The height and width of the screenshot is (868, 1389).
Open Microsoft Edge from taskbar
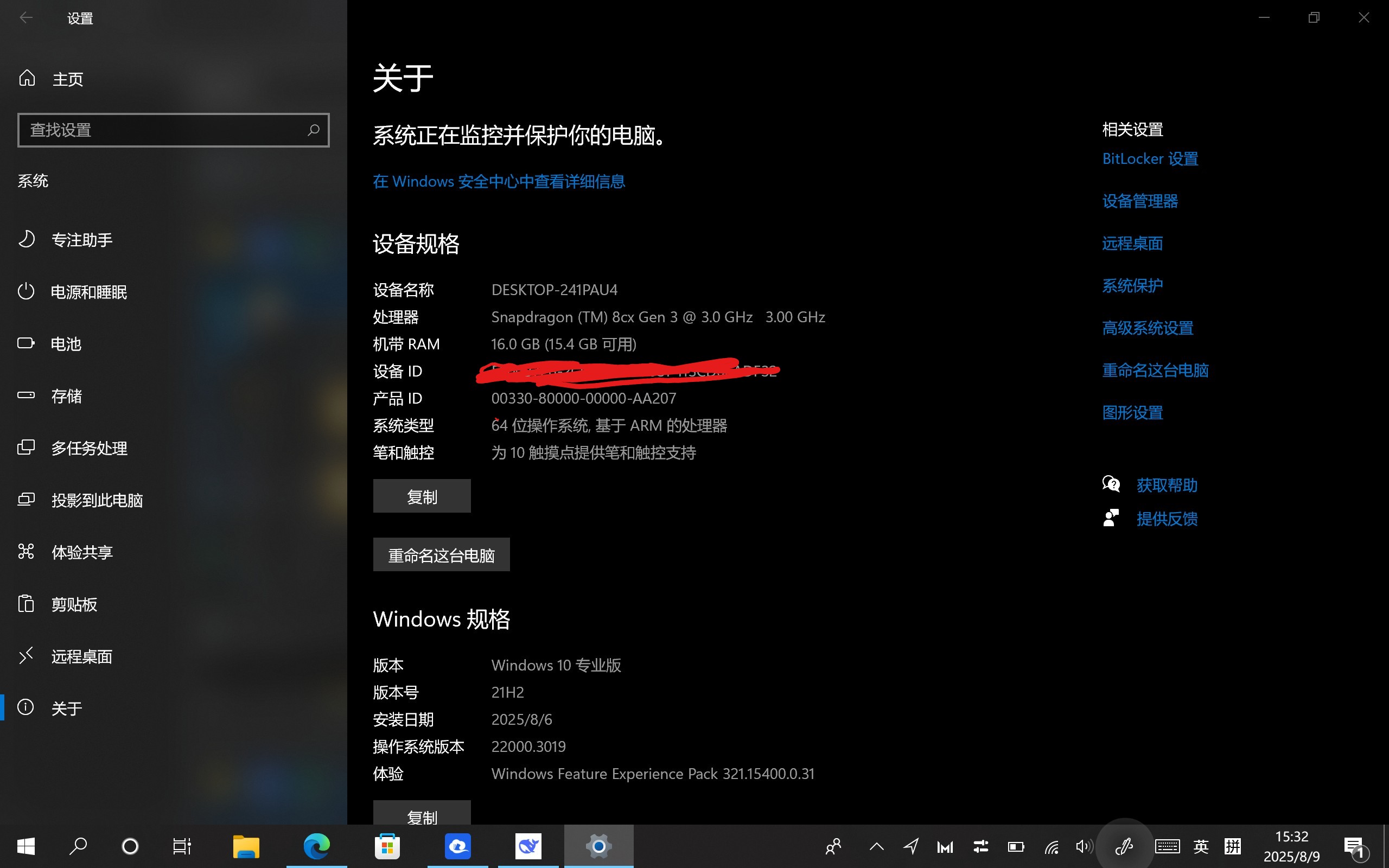tap(316, 846)
